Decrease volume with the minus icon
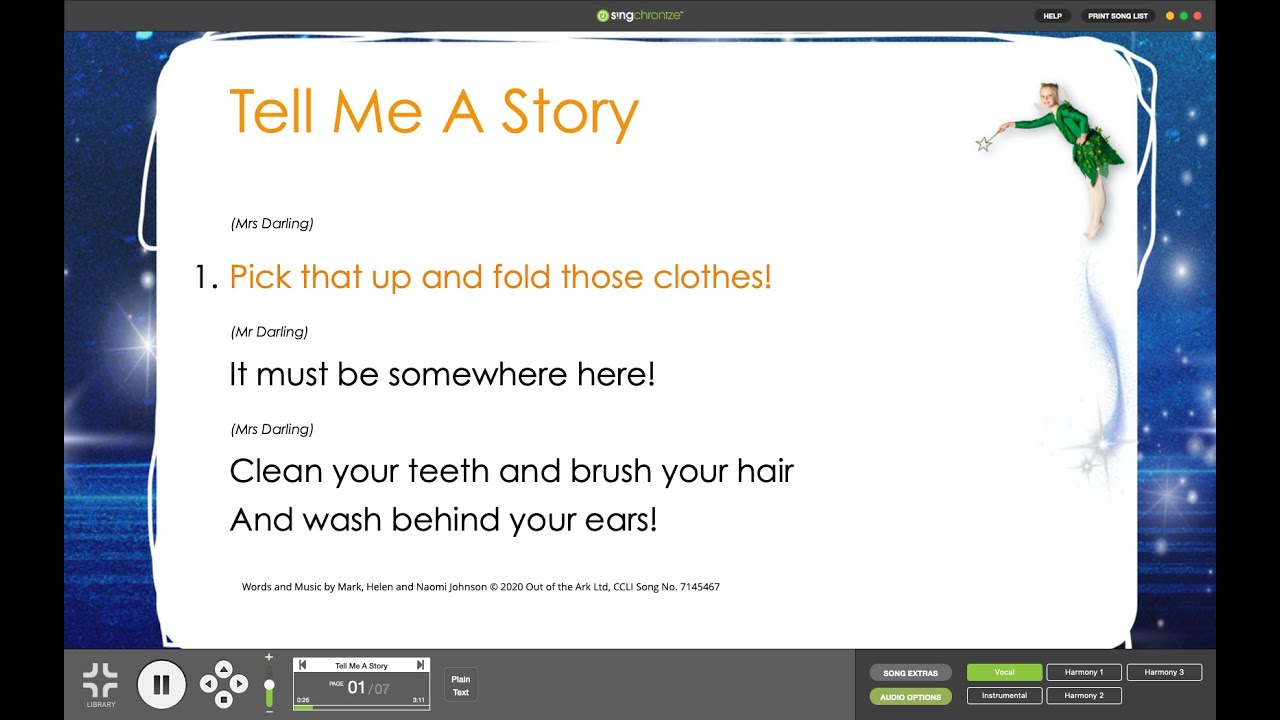1280x720 pixels. (269, 711)
